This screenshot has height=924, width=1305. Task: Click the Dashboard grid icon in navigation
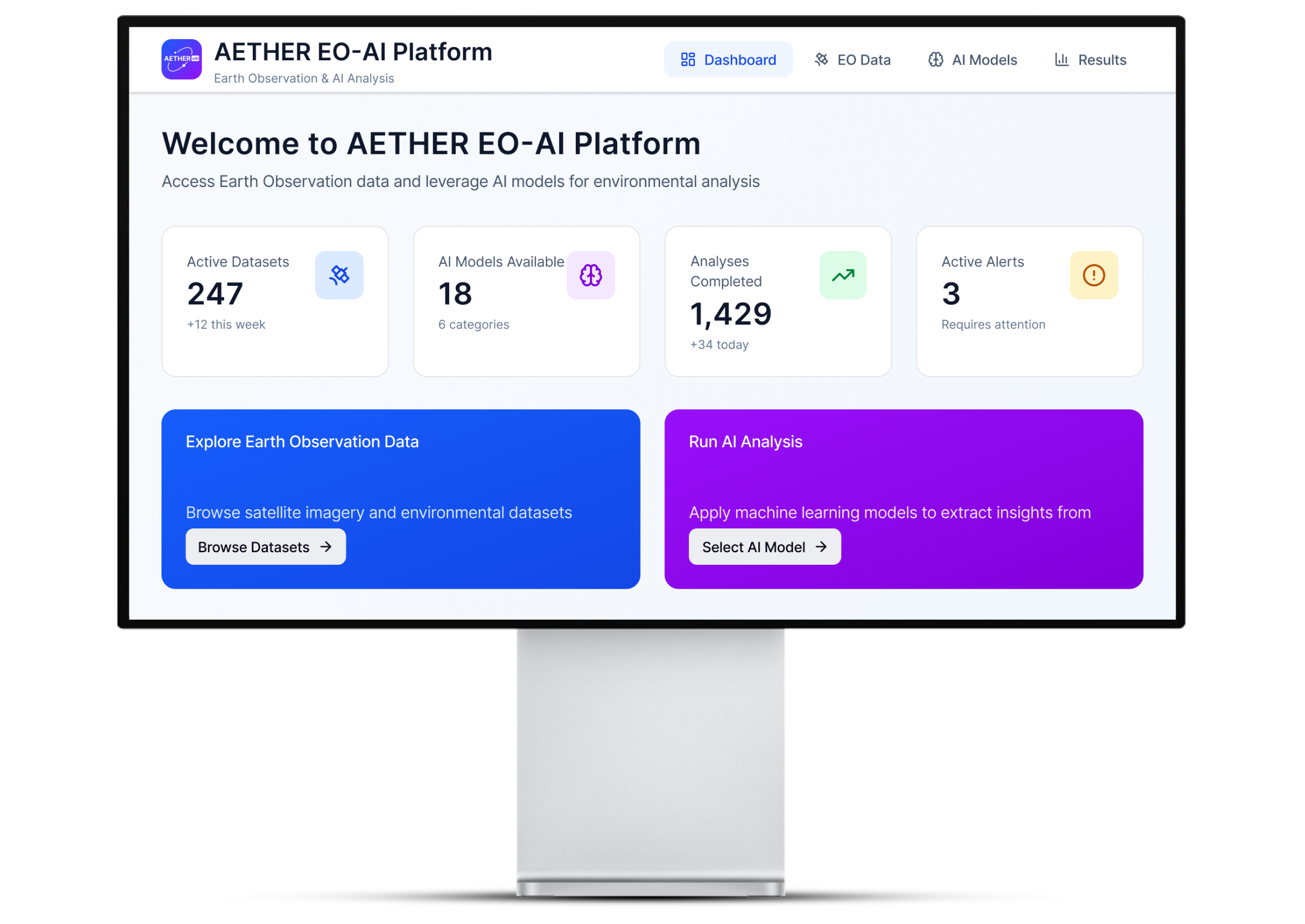coord(687,60)
